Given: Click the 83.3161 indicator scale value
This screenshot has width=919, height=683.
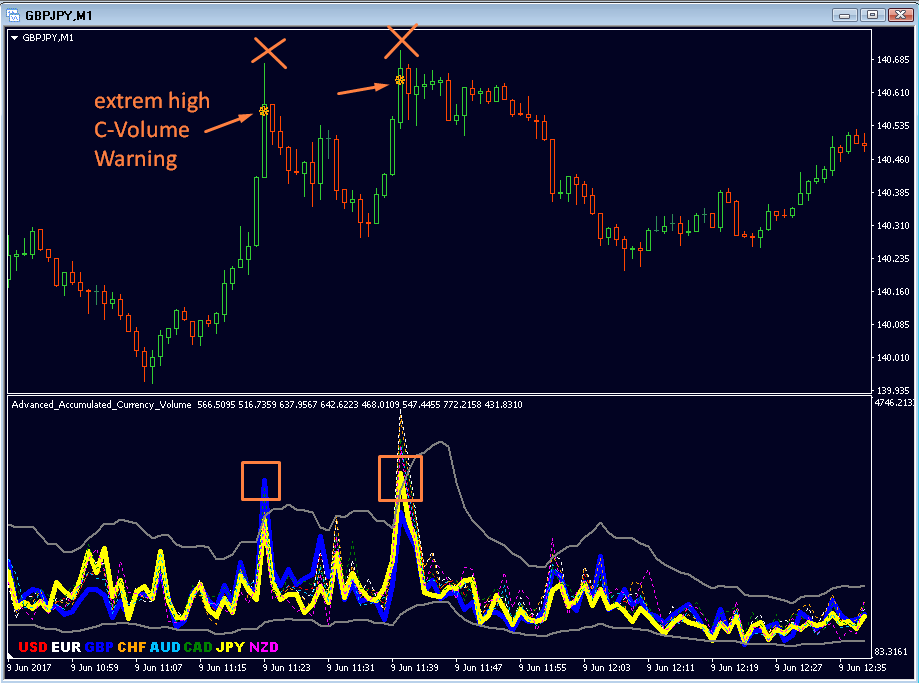Looking at the screenshot, I should 892,651.
